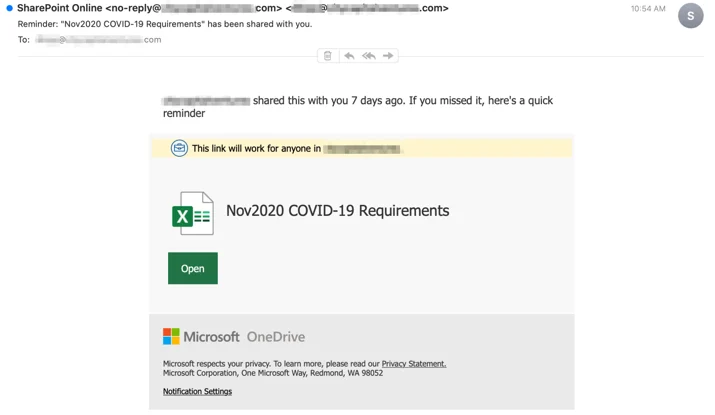Click the SharePoint Online sender name

pyautogui.click(x=60, y=8)
